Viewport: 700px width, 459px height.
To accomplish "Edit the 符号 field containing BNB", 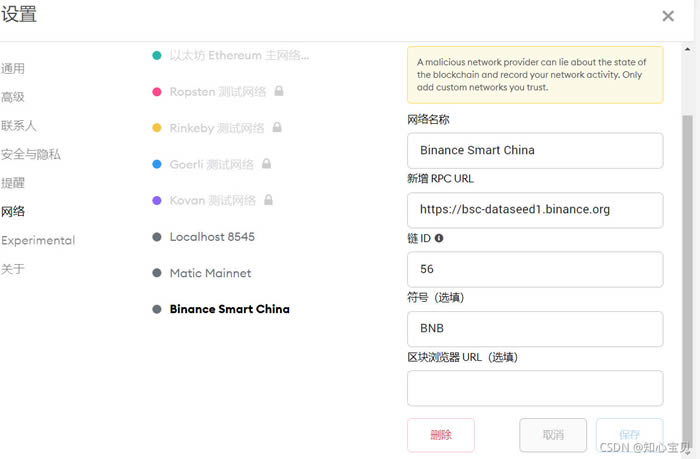I will click(x=535, y=329).
